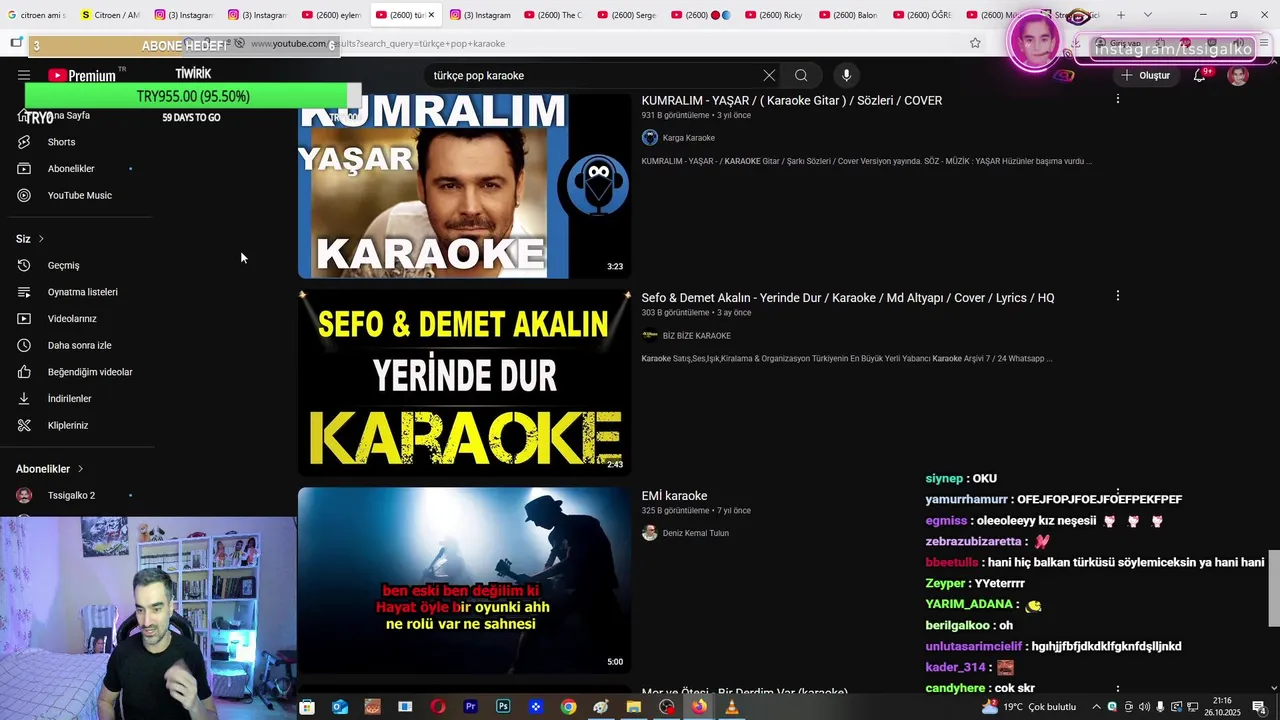Open YouTube Music in the sidebar
The height and width of the screenshot is (720, 1280).
click(x=80, y=195)
